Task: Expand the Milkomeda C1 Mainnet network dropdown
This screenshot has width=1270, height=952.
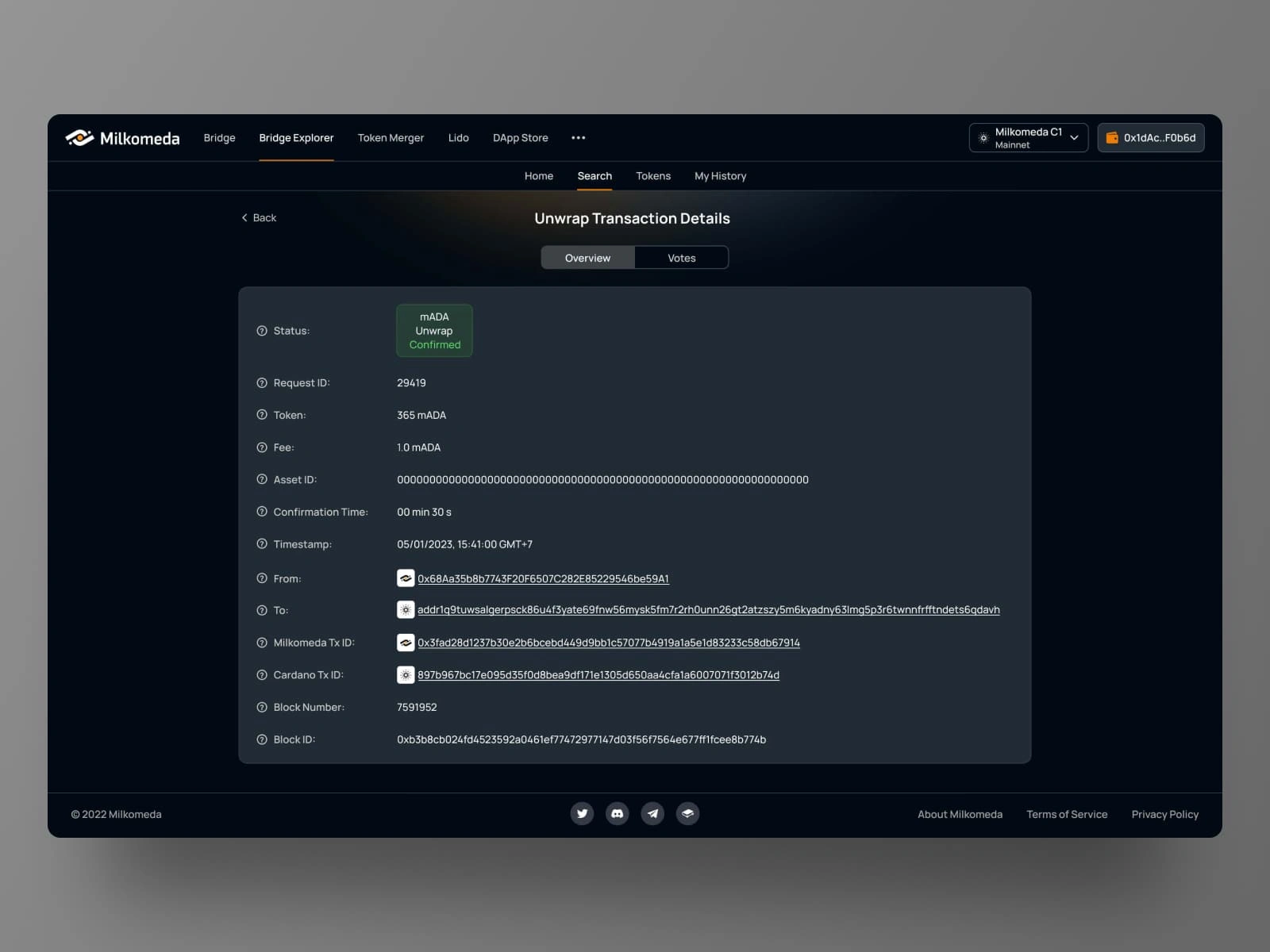Action: [1029, 138]
